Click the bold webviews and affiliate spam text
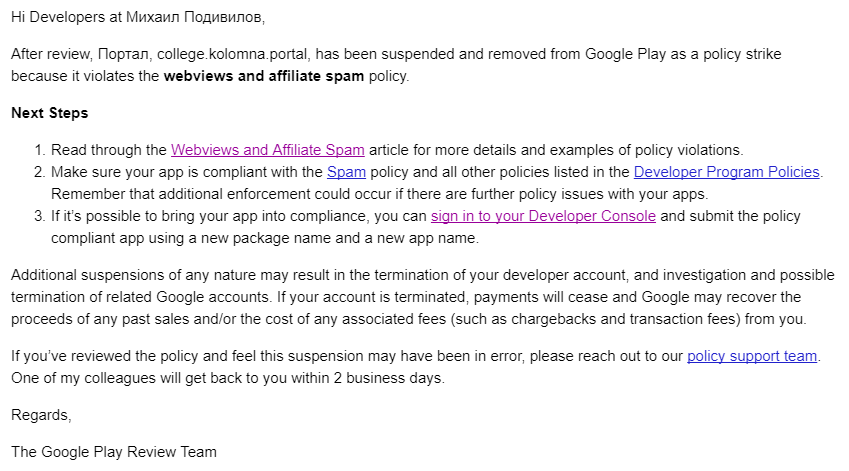The image size is (849, 471). pyautogui.click(x=264, y=76)
